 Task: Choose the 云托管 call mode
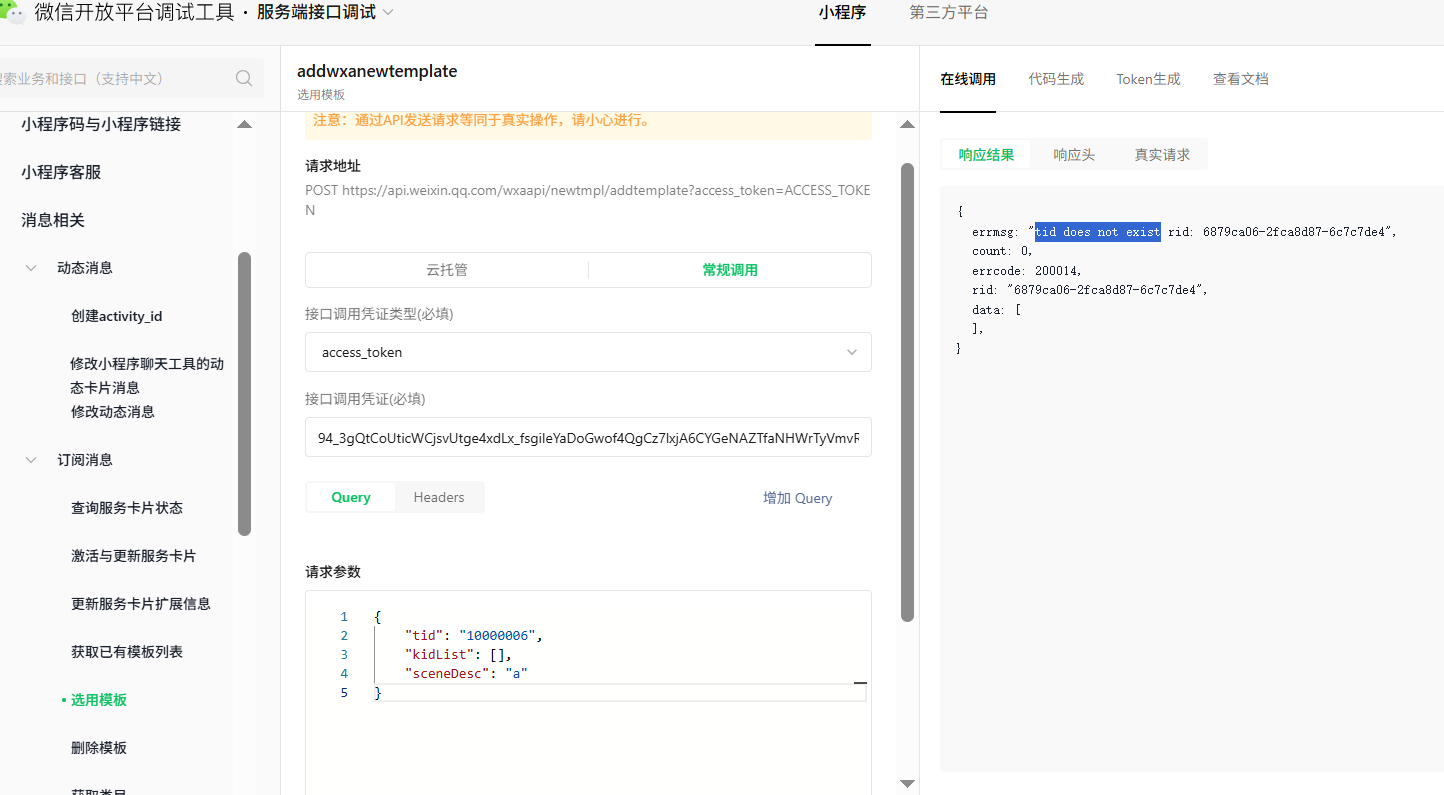447,270
